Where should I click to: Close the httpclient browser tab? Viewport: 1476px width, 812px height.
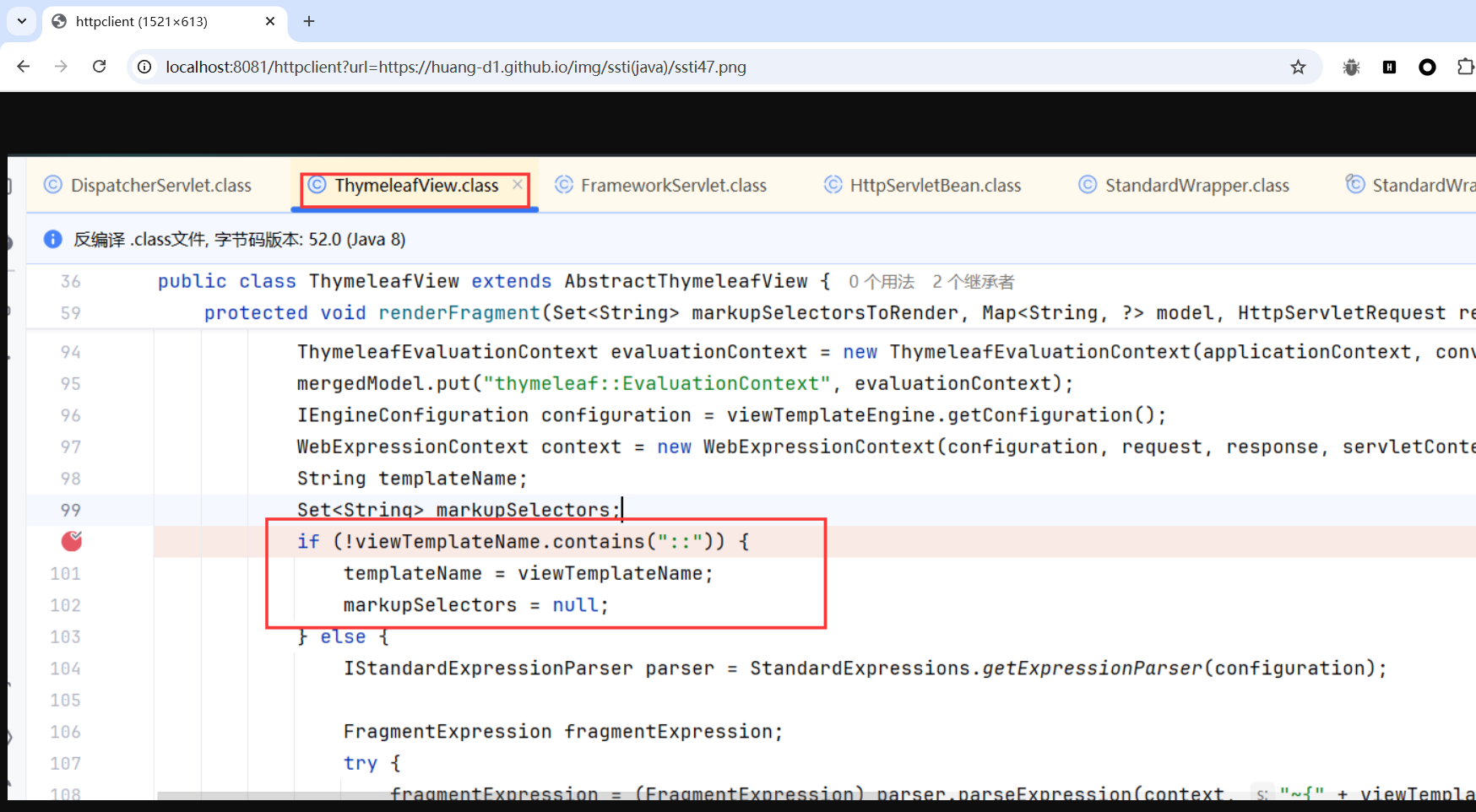pyautogui.click(x=270, y=21)
